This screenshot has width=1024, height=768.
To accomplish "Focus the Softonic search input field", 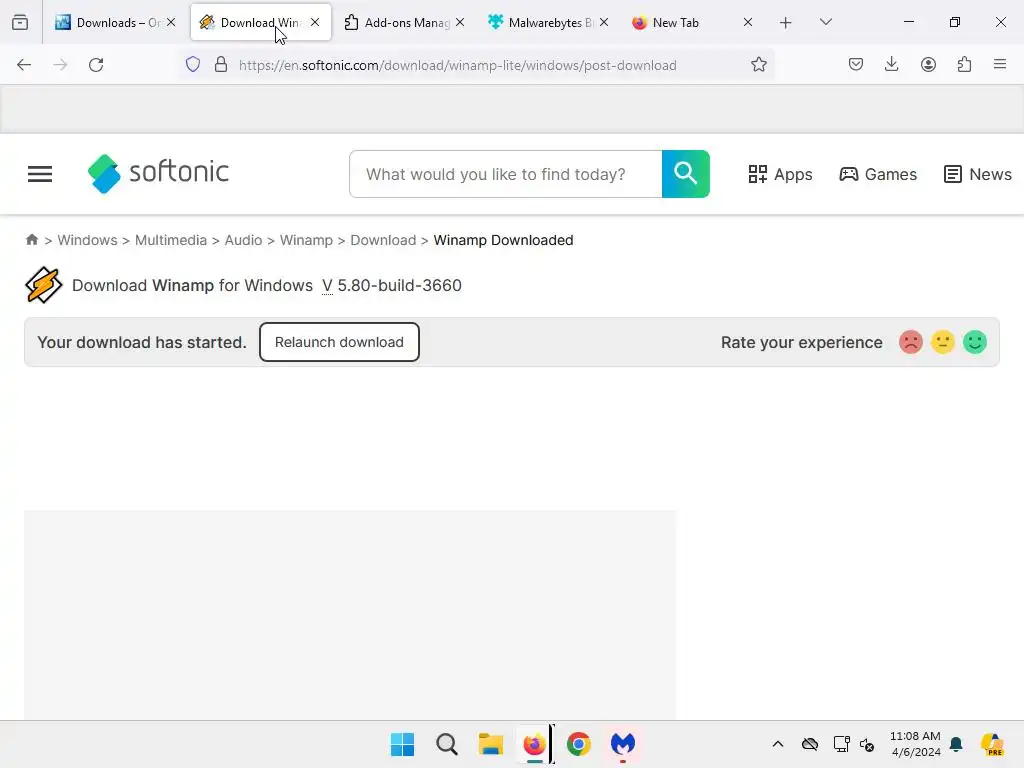I will coord(505,174).
